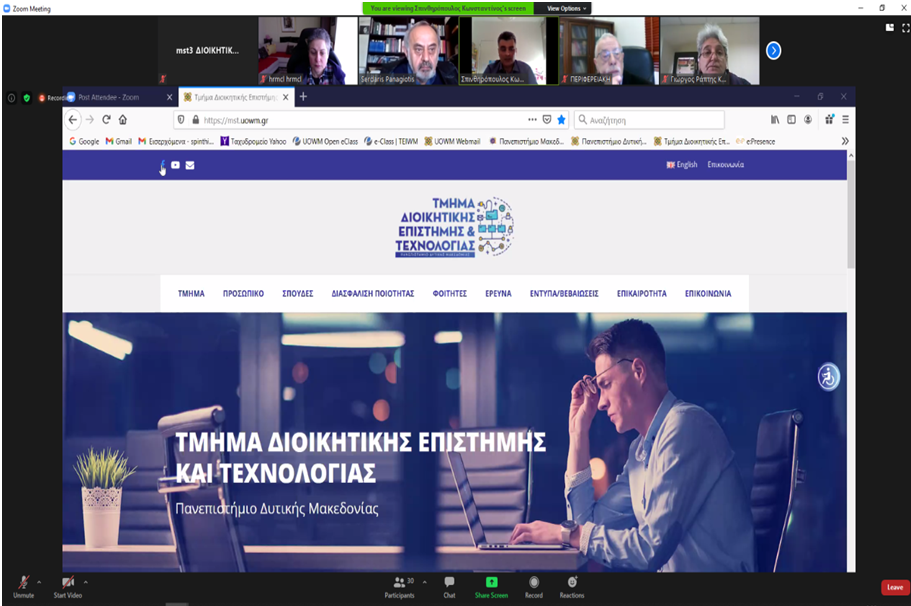Open the ΔΙΑΣΦΑΛΙΣΗ ΠΟΙΟΤΗΤΑΣ menu
911x606 pixels.
pos(373,293)
